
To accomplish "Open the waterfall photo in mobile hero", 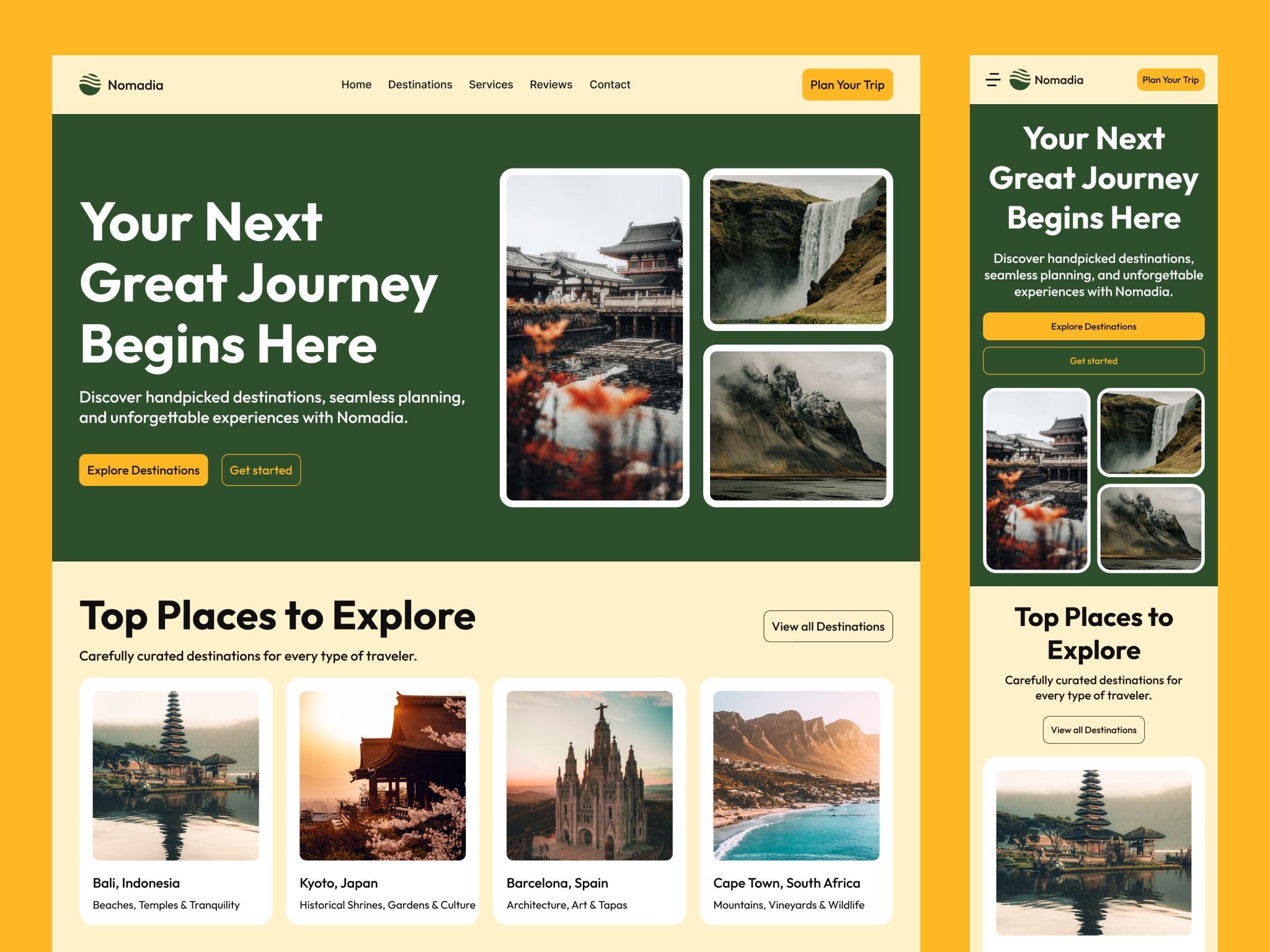I will coord(1151,432).
